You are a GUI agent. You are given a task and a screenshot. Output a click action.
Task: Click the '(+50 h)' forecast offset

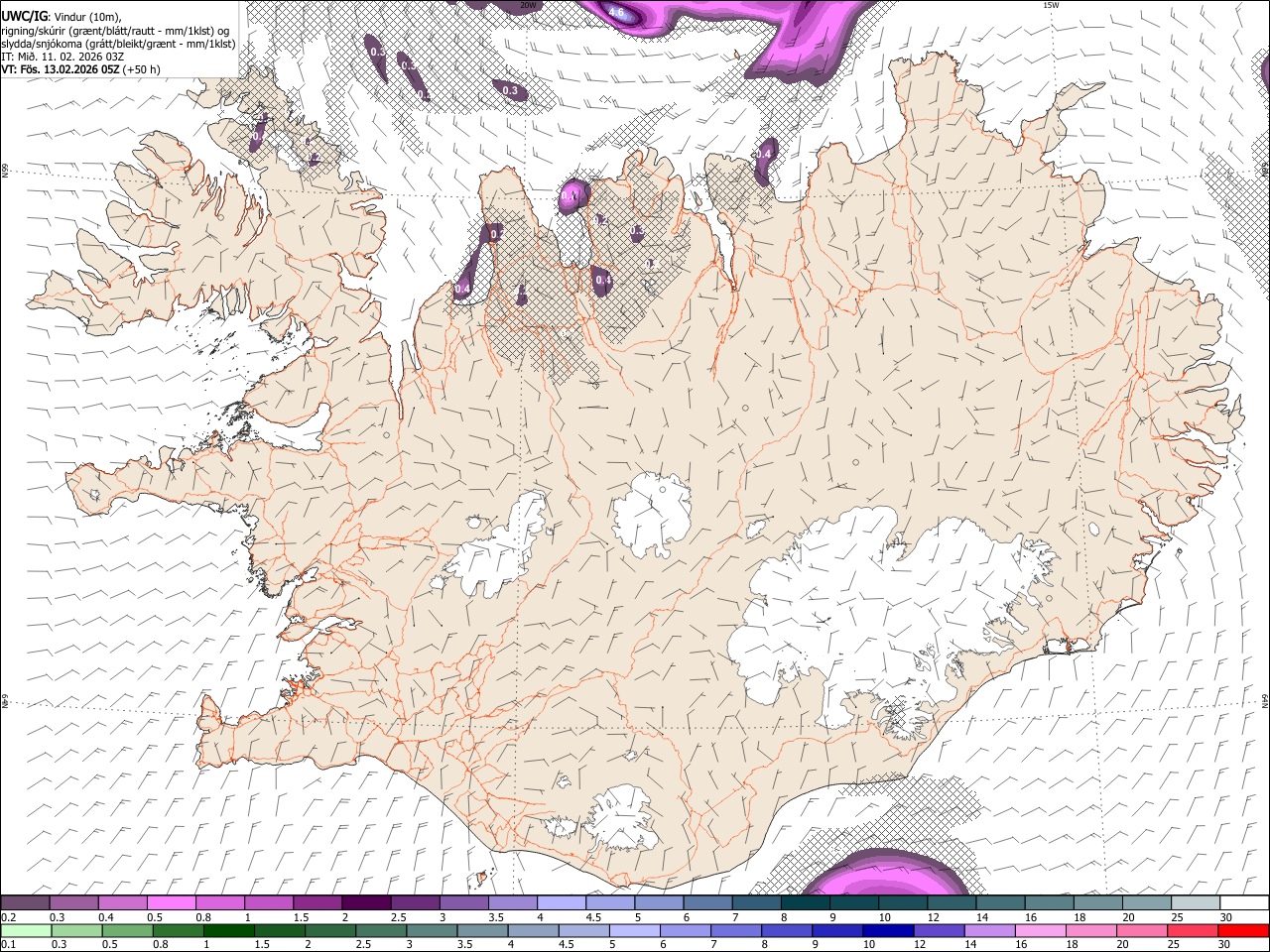(142, 69)
